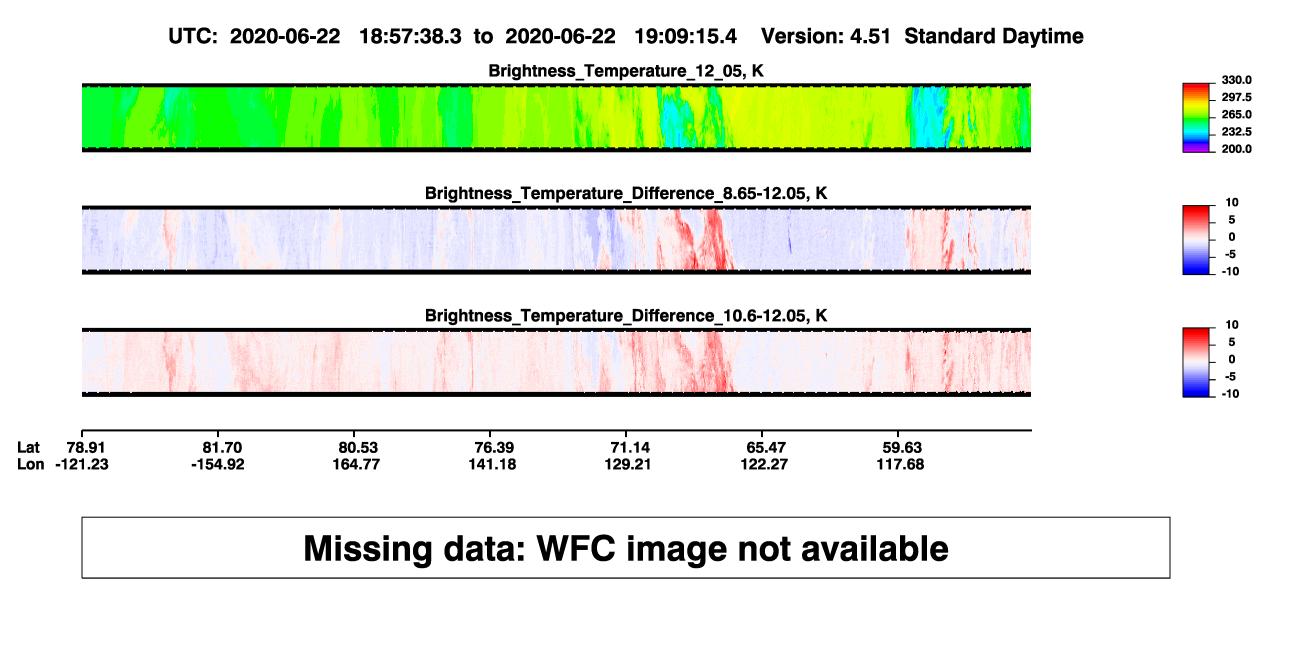The image size is (1300, 667).
Task: Click longitude value -154.92
Action: pyautogui.click(x=218, y=465)
